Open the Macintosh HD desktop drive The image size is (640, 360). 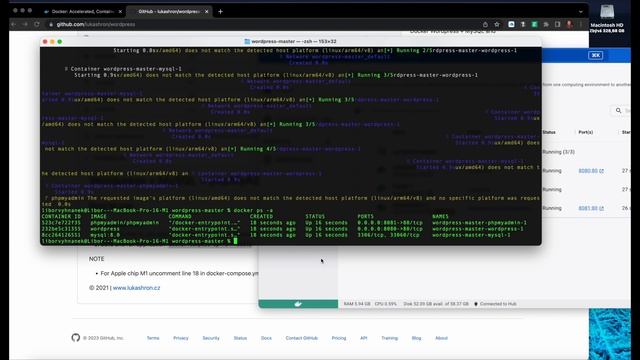coord(607,18)
